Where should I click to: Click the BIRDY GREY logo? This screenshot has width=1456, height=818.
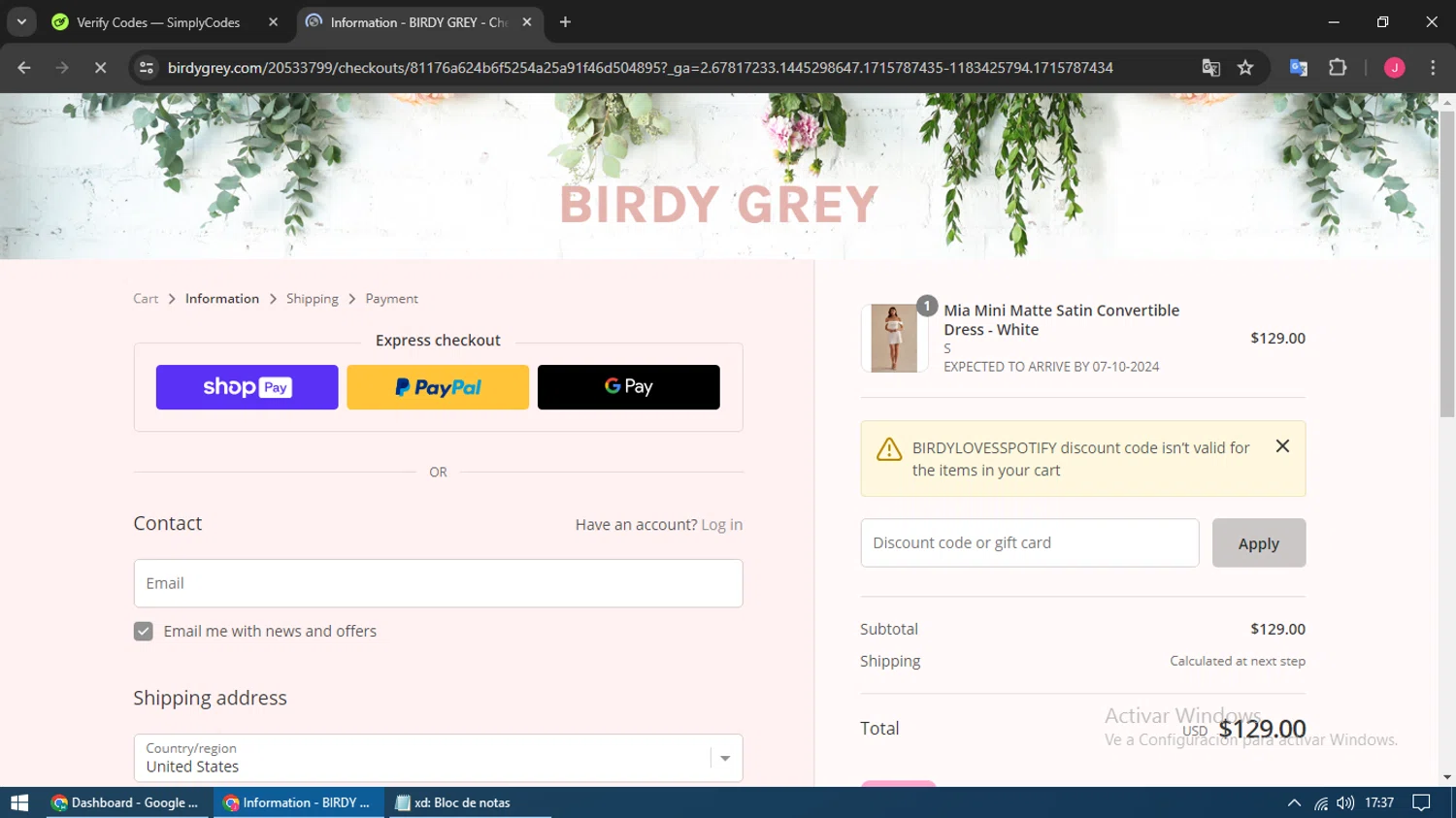[x=718, y=205]
